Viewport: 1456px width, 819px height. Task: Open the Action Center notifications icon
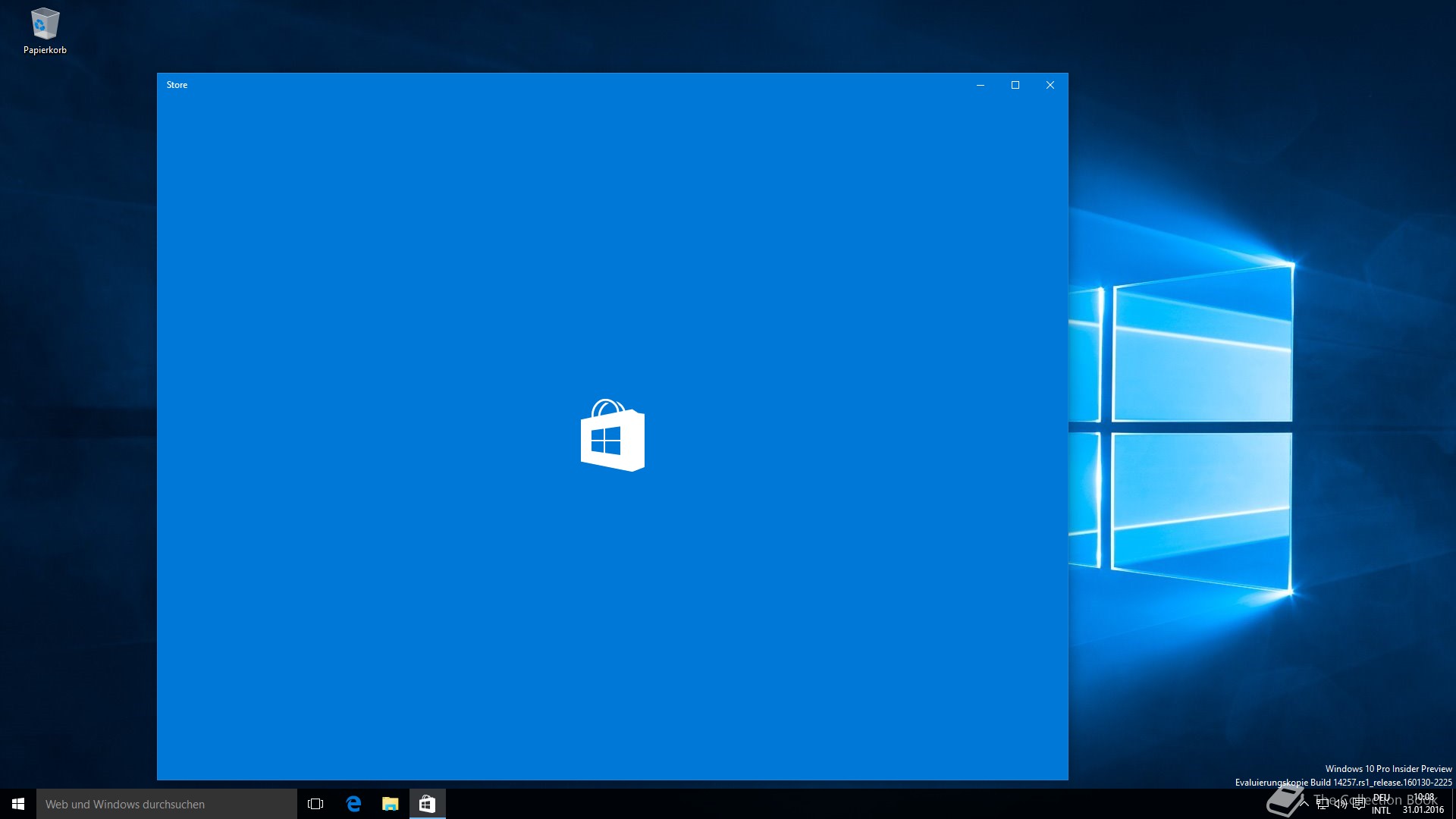point(1359,804)
